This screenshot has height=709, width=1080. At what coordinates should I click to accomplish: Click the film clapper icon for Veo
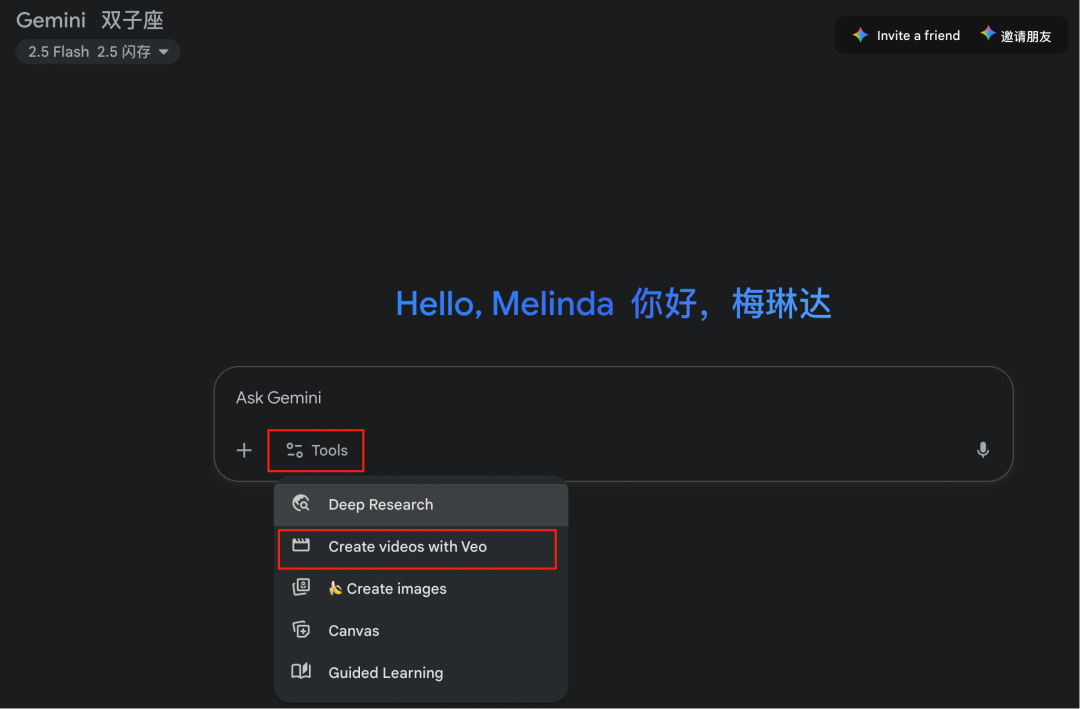click(301, 546)
